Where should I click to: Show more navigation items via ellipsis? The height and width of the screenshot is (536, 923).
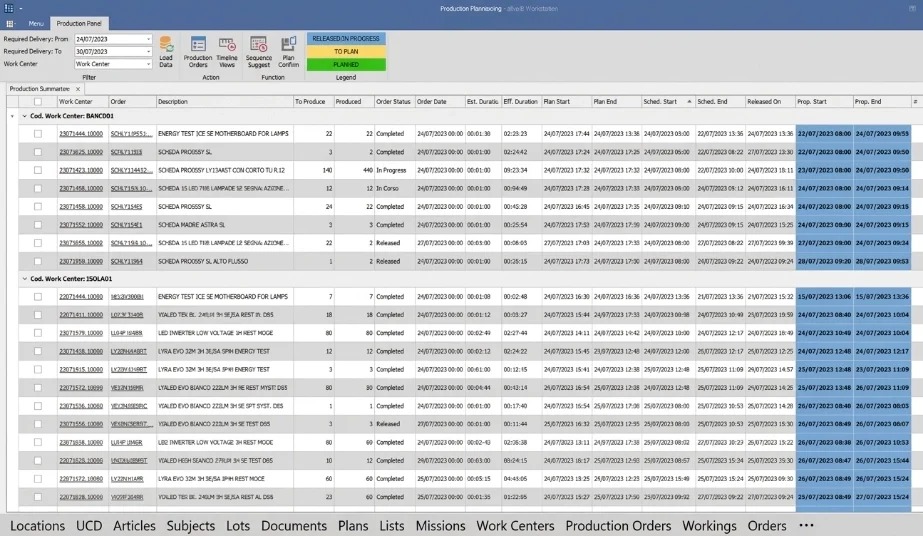coord(806,525)
